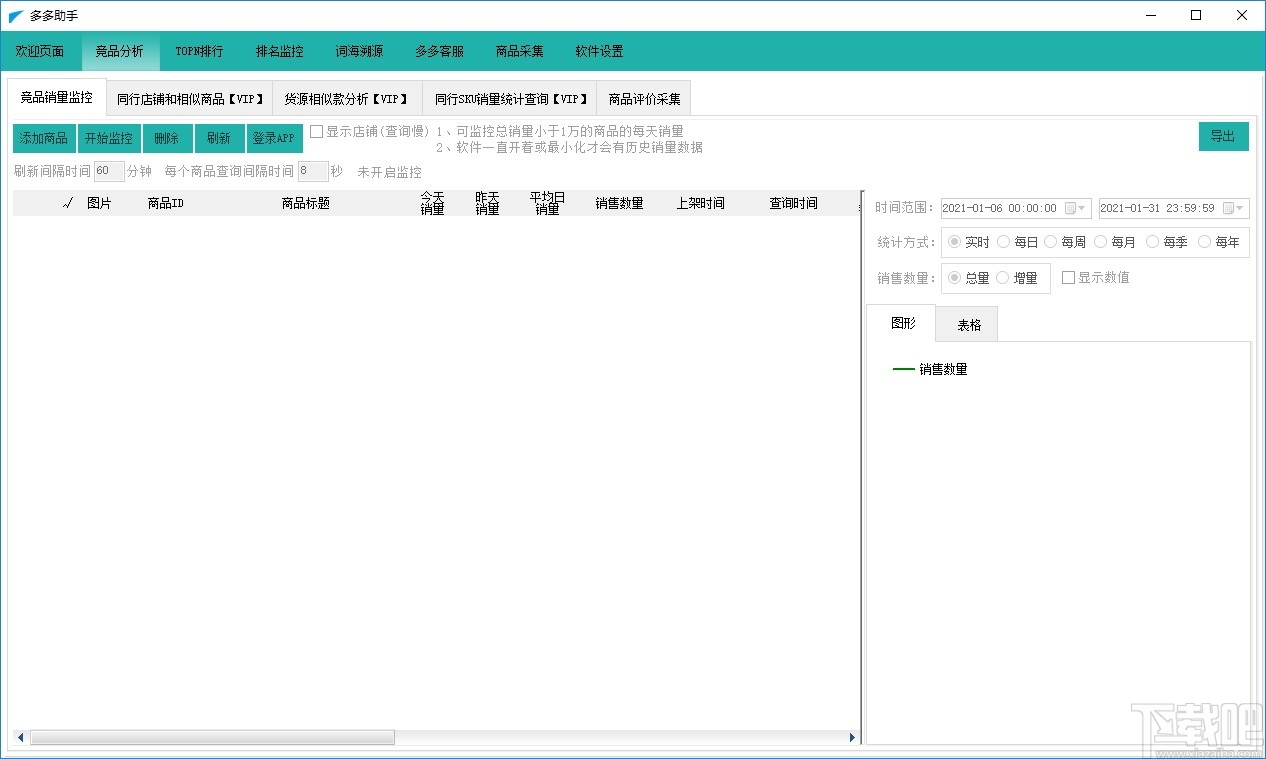Open 商品采集 main menu

point(520,51)
